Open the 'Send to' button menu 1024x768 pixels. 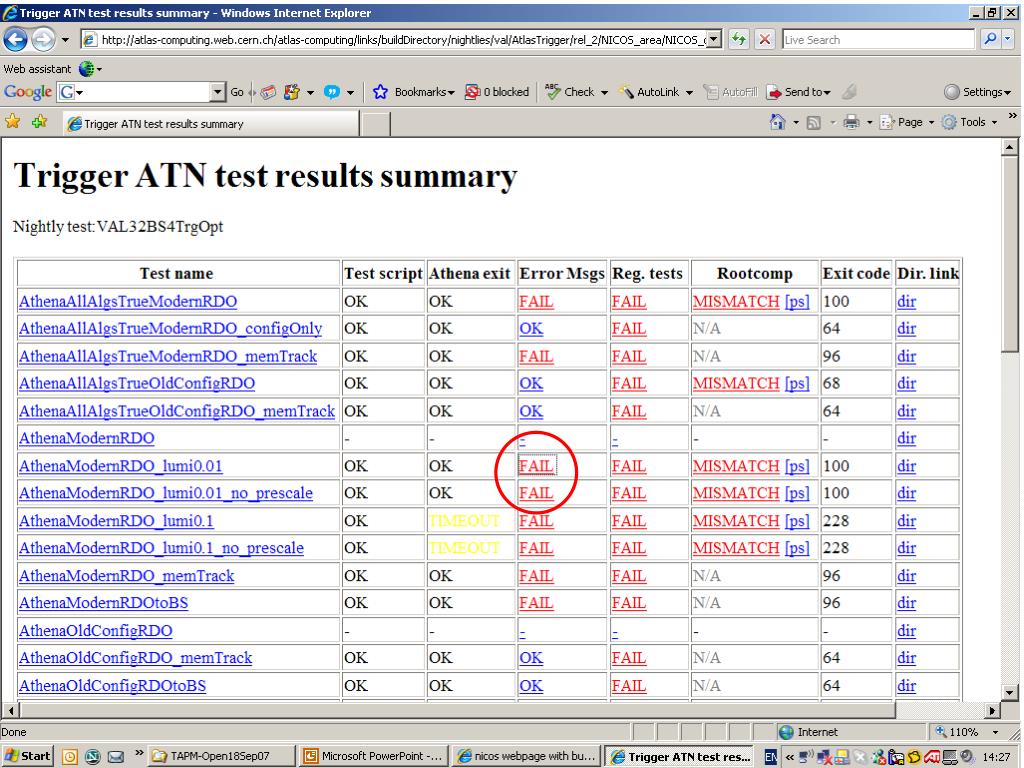click(799, 92)
